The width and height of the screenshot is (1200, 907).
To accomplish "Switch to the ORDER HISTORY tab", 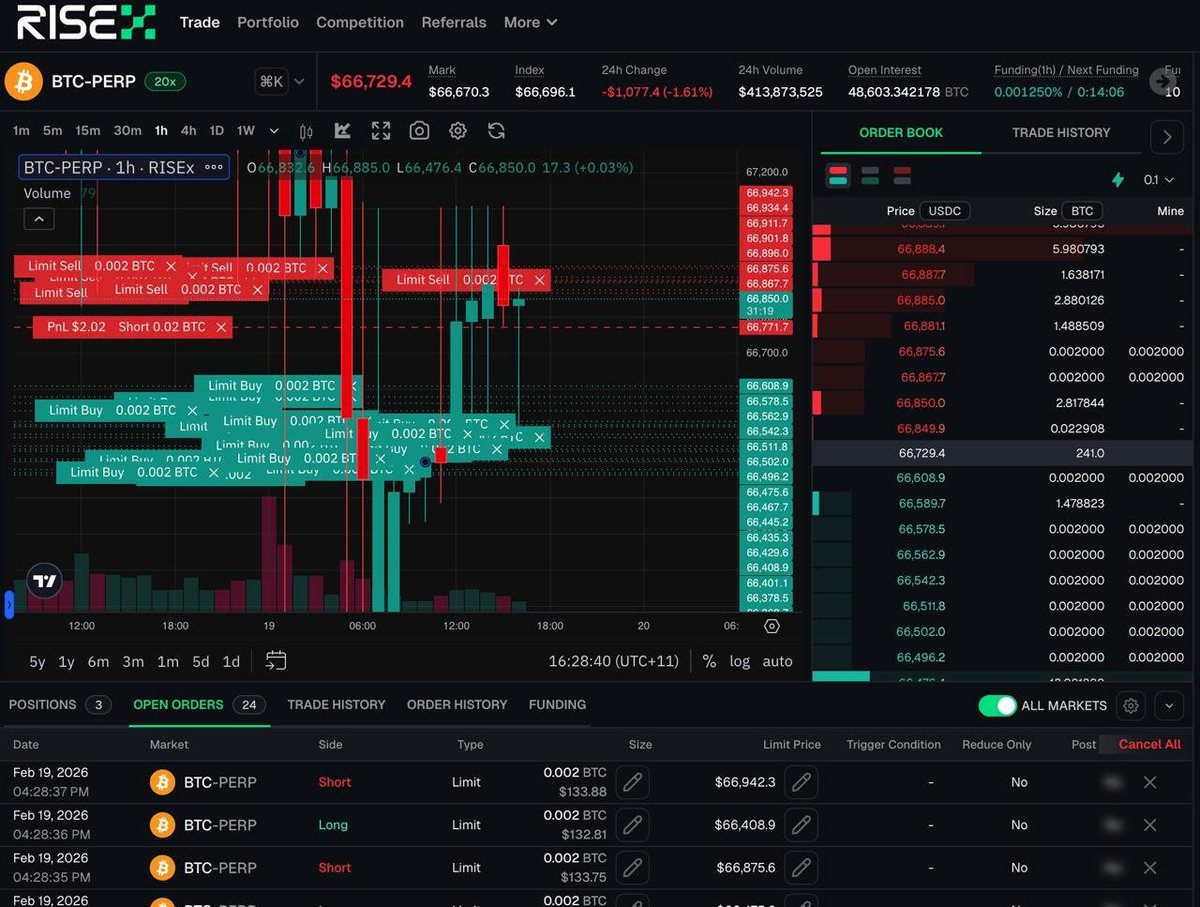I will pyautogui.click(x=457, y=705).
